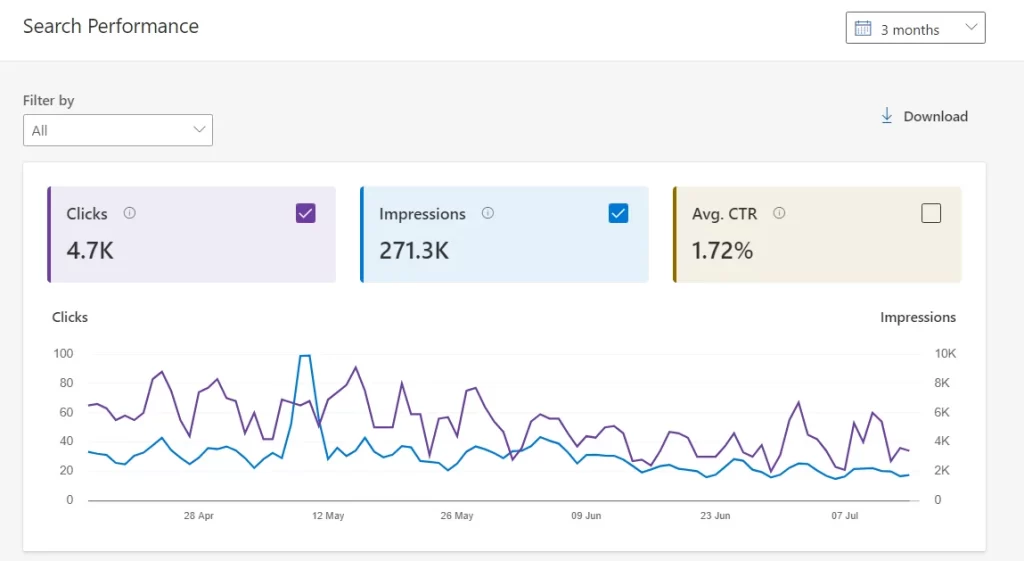This screenshot has height=561, width=1024.
Task: Open the Filter by All dropdown
Action: tap(118, 130)
